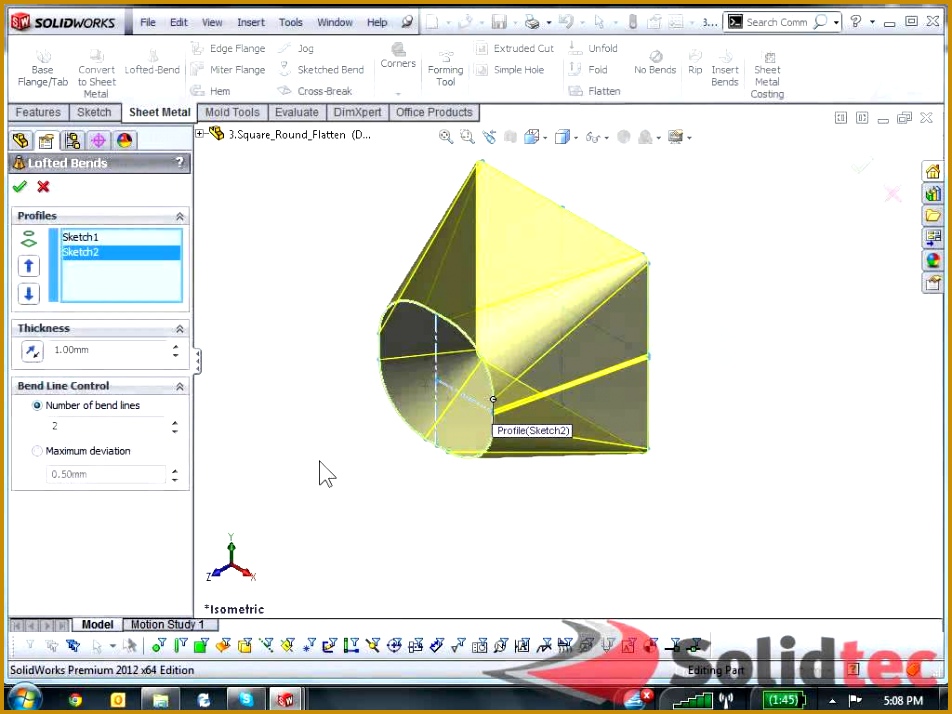952x714 pixels.
Task: Switch to the Evaluate tab
Action: 296,112
